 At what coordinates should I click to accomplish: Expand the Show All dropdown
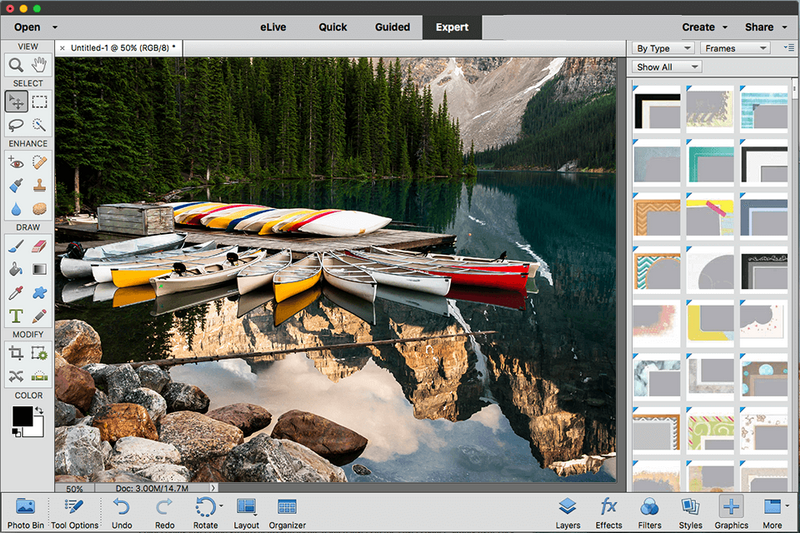(x=667, y=67)
